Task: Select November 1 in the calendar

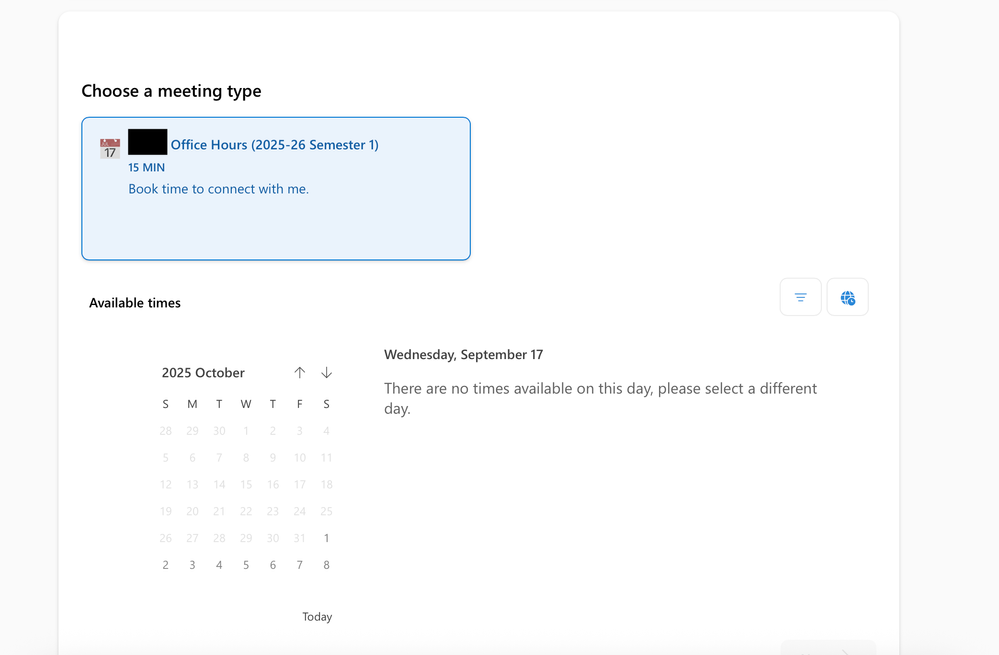Action: (326, 538)
